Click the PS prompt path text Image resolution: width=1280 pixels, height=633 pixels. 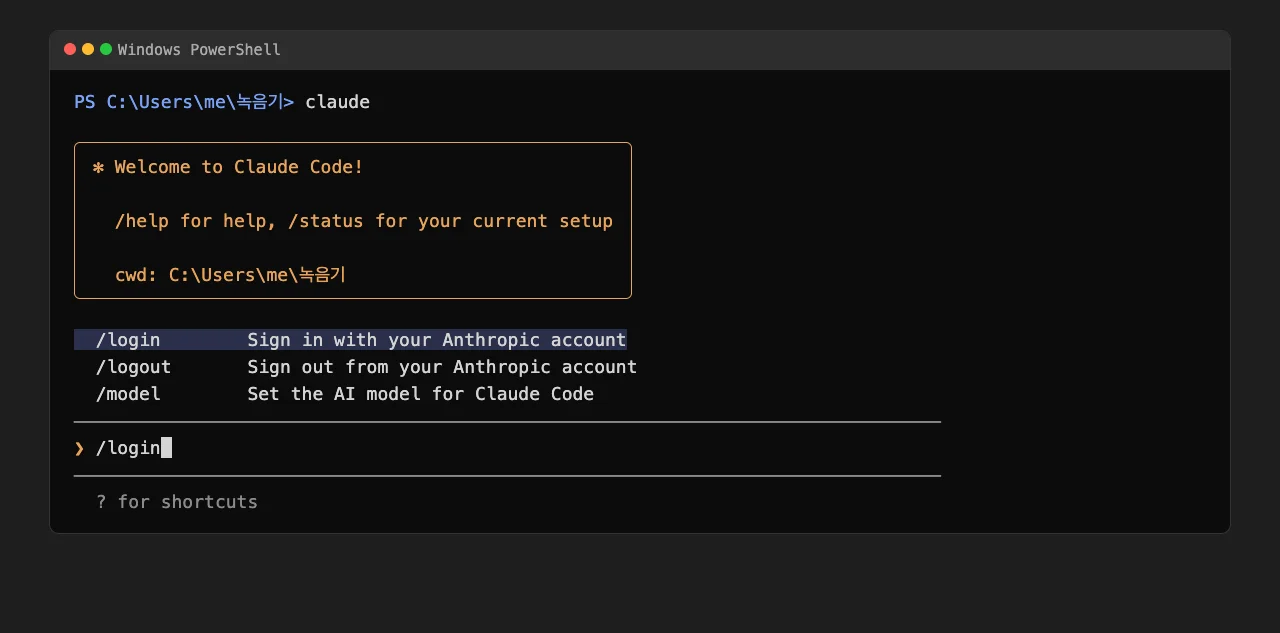(x=184, y=102)
